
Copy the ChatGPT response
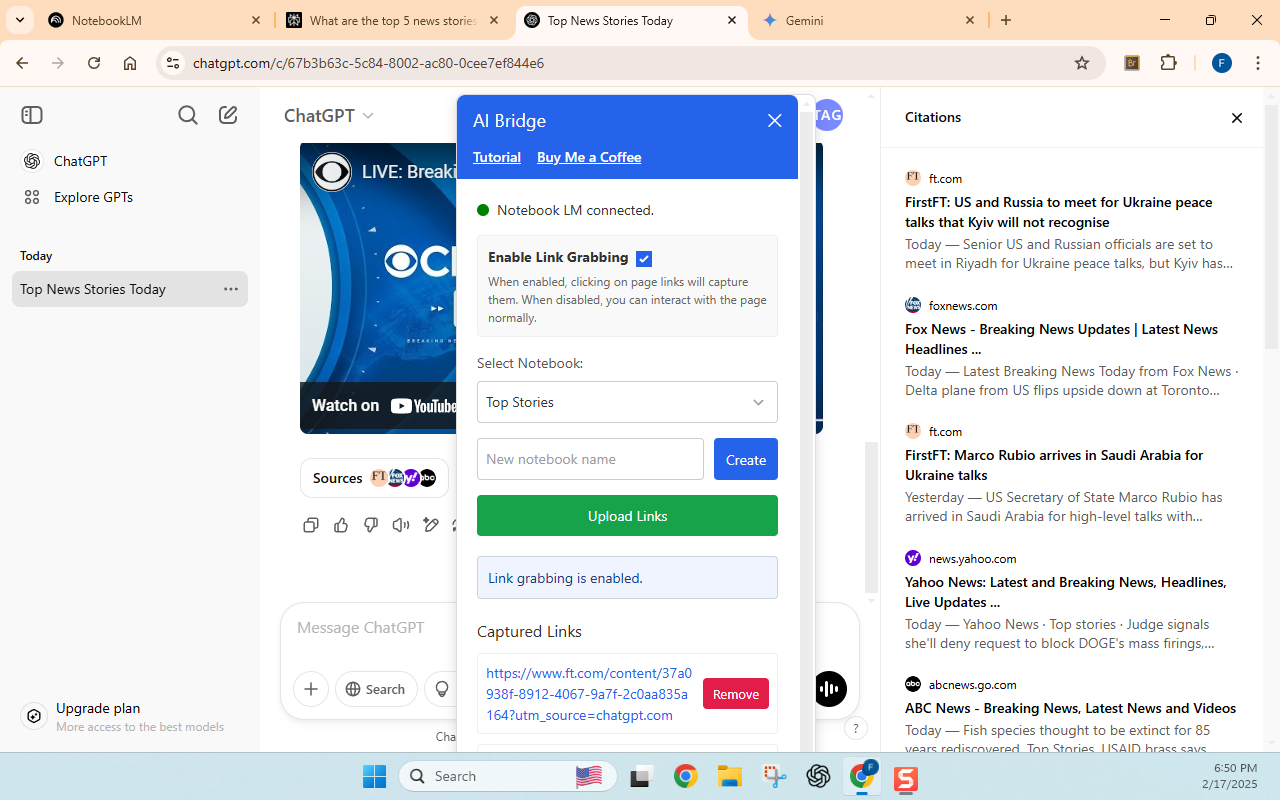click(x=310, y=524)
